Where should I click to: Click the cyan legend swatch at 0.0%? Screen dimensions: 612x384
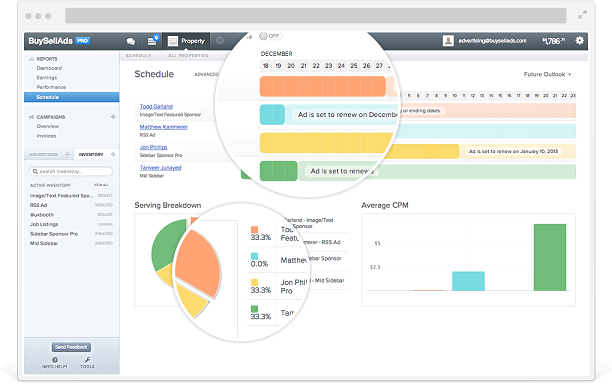coord(254,256)
